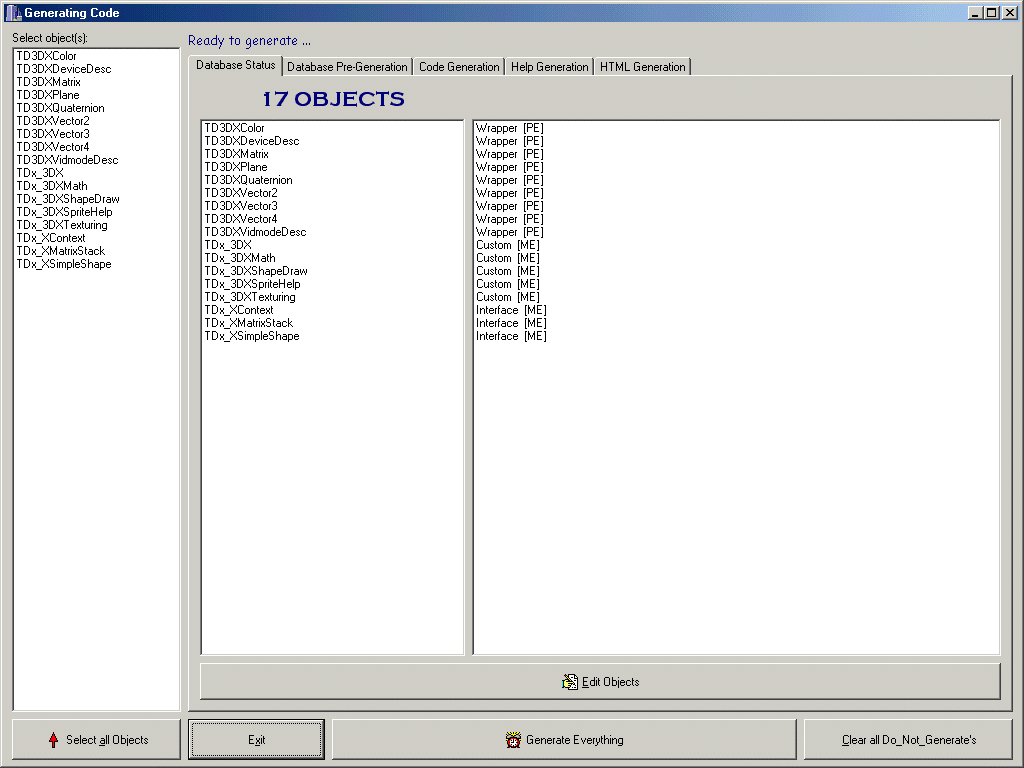Image resolution: width=1024 pixels, height=768 pixels.
Task: Click the Wrapper [PE] entry for TD3DXColor
Action: coord(509,128)
